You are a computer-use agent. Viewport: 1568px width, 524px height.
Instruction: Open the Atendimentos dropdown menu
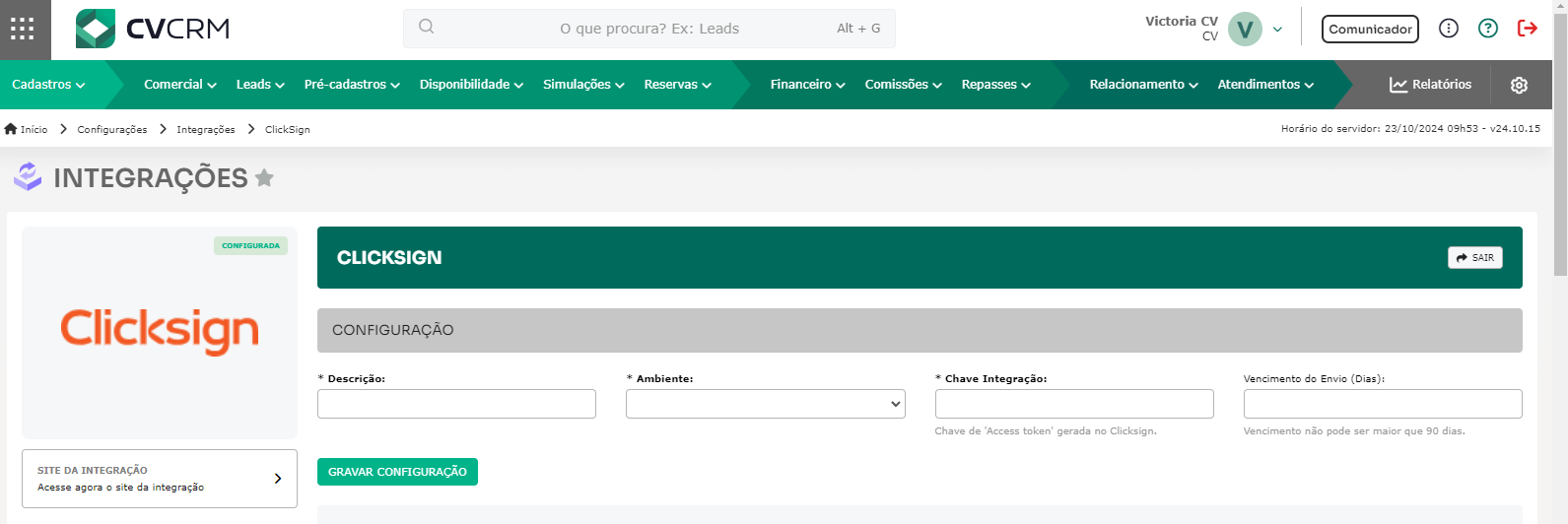click(1265, 85)
